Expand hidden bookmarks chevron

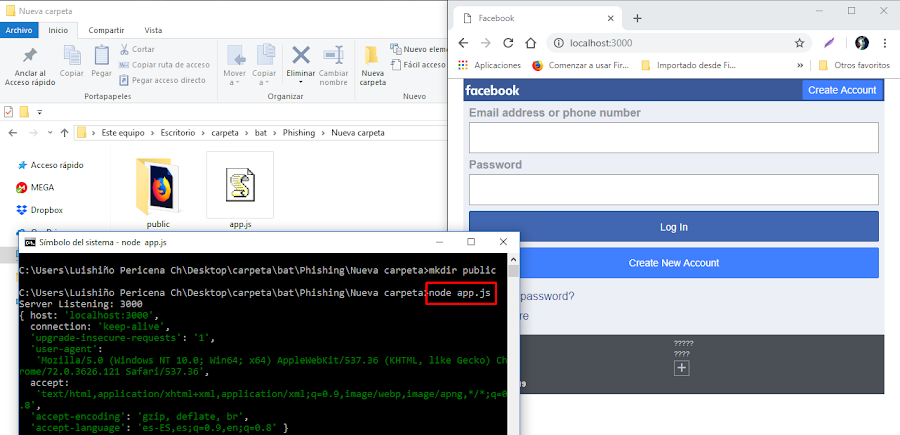pos(800,65)
